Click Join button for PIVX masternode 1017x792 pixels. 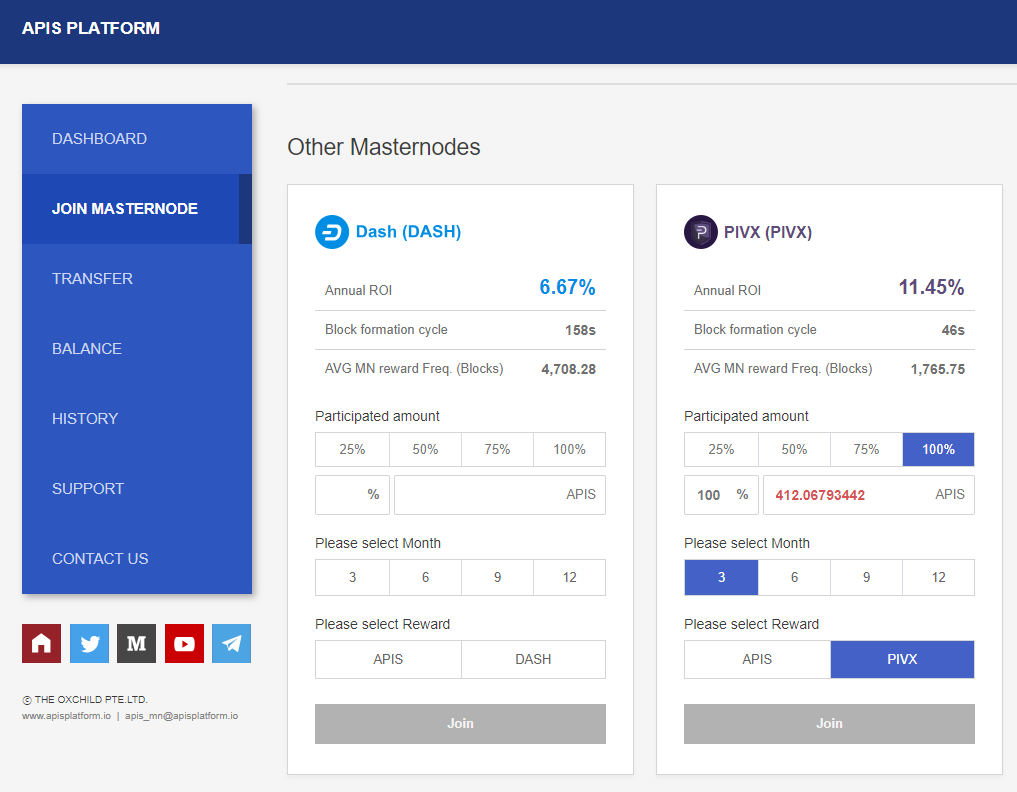coord(829,724)
